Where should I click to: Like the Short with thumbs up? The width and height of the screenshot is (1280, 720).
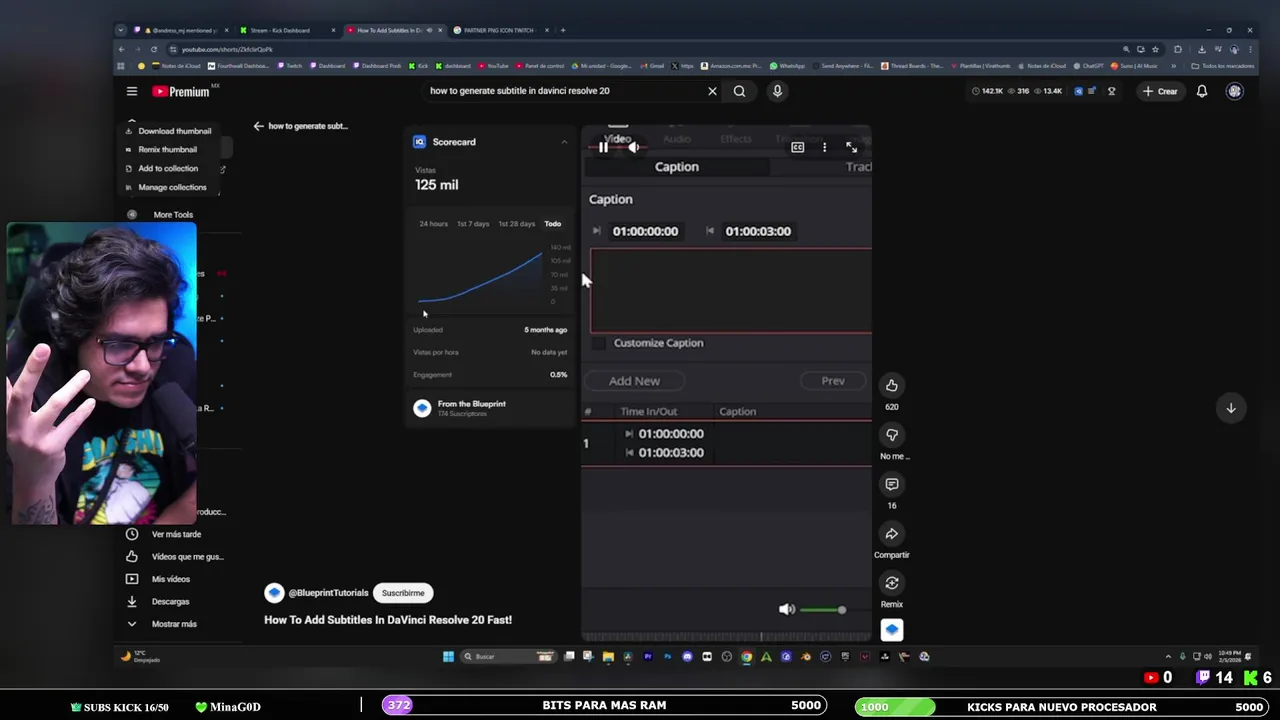[x=891, y=385]
